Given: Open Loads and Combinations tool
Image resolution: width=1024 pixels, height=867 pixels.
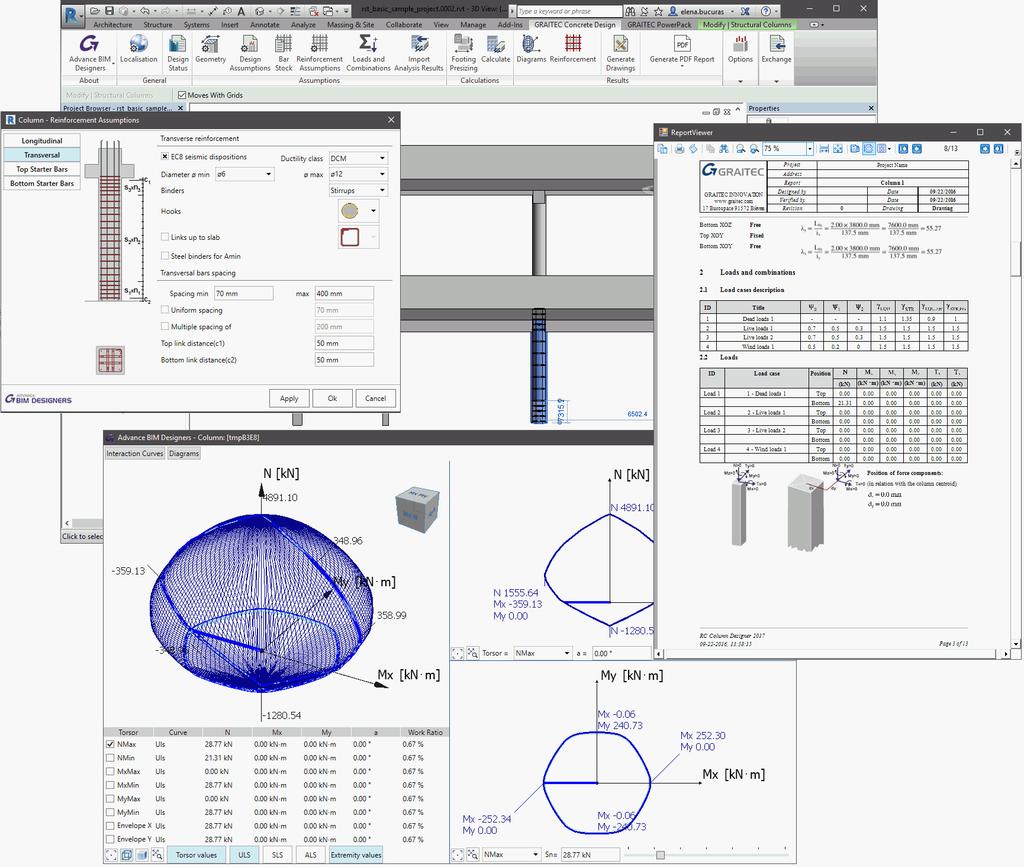Looking at the screenshot, I should (368, 52).
